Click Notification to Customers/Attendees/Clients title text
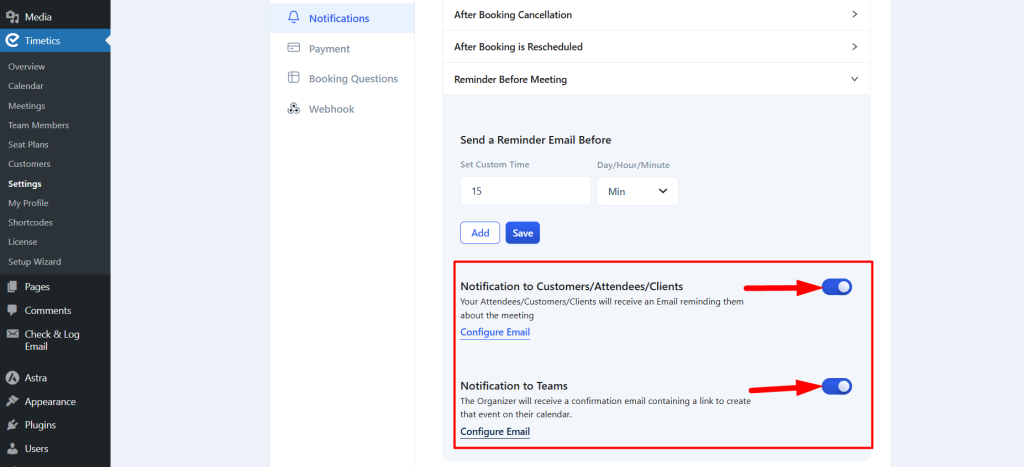The width and height of the screenshot is (1024, 467). point(571,286)
